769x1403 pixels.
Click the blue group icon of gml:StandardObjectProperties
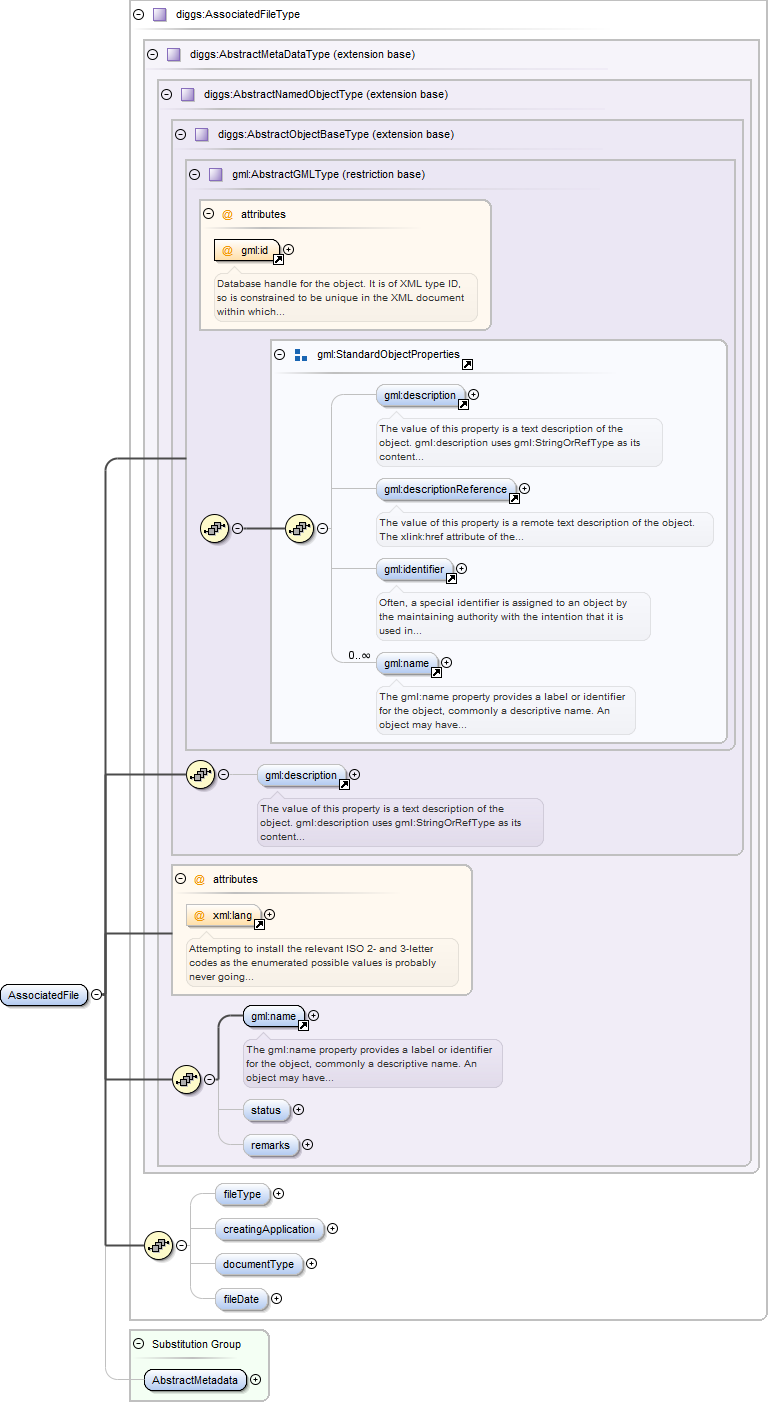coord(301,355)
